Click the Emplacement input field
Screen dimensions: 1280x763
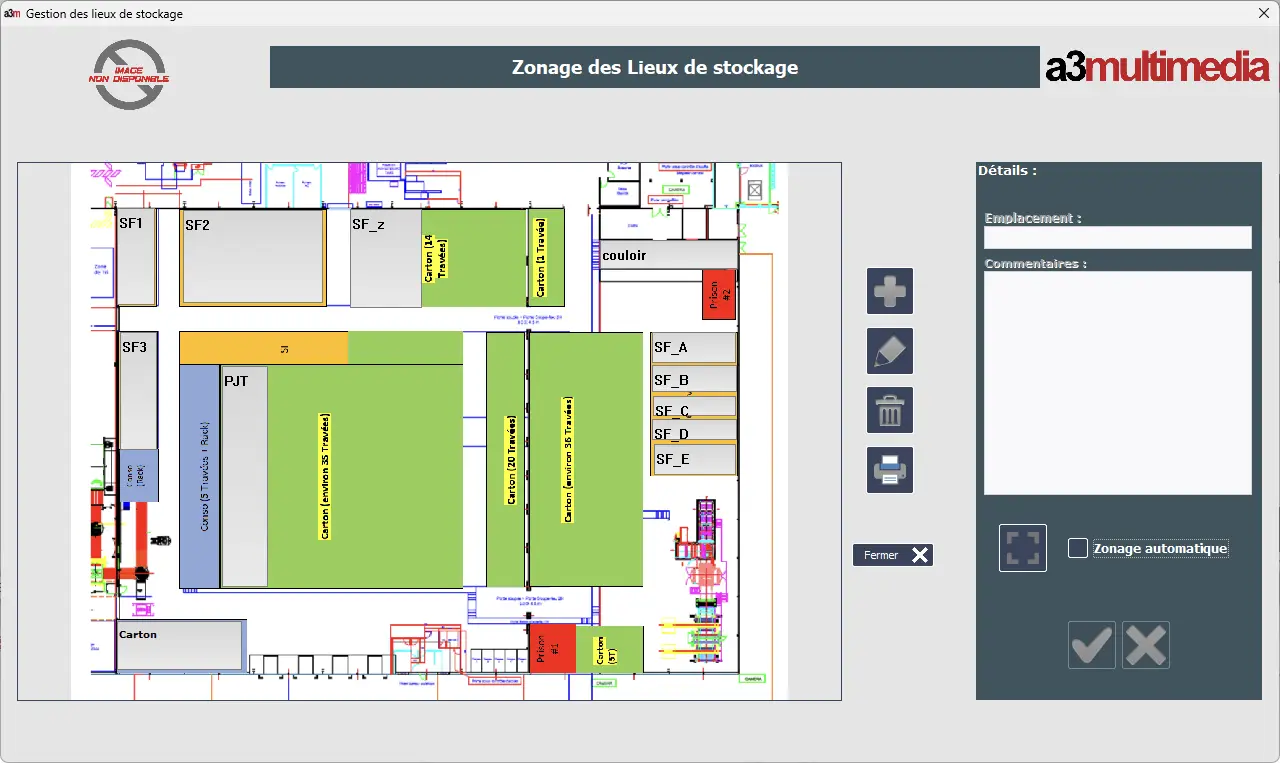click(1118, 237)
